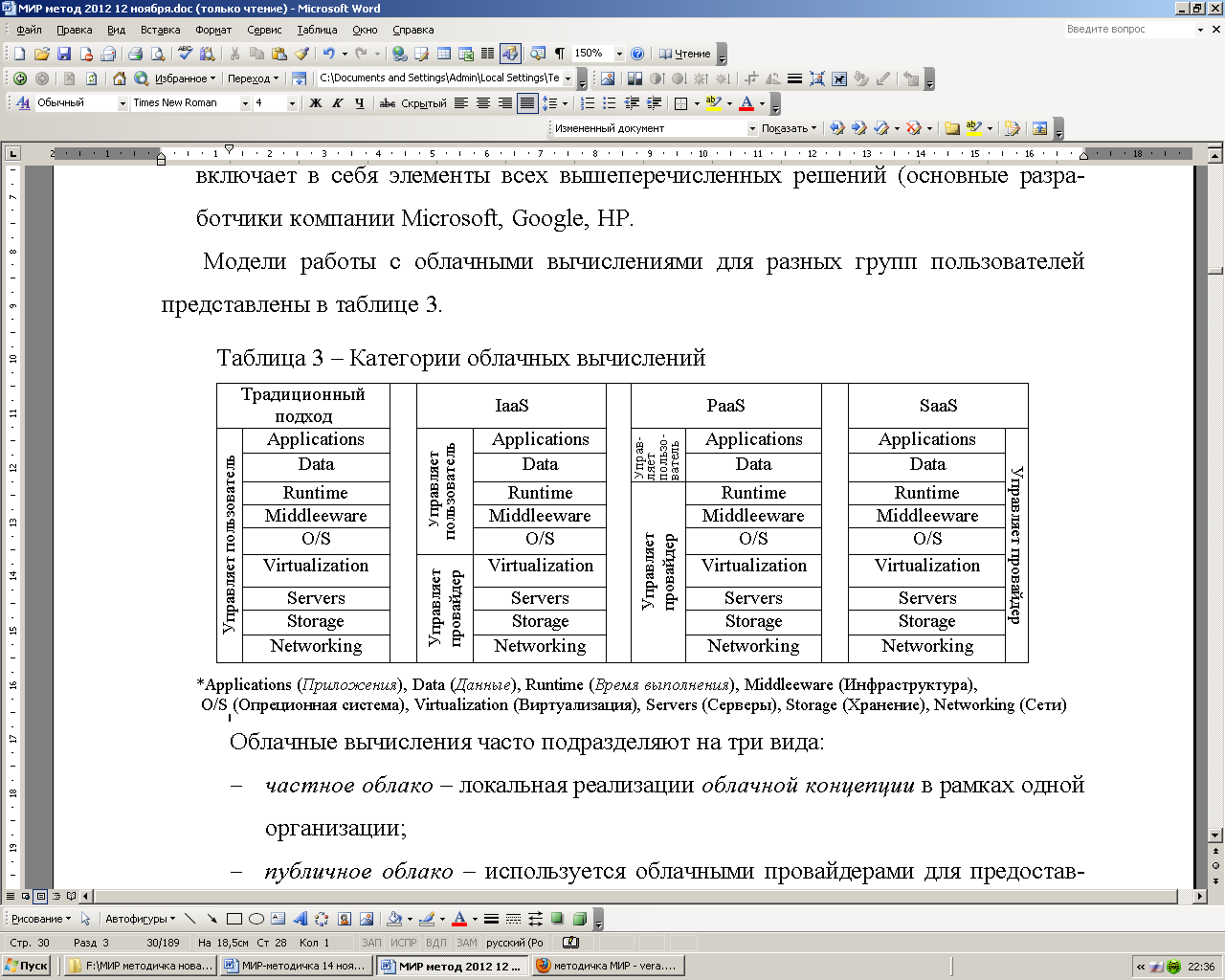The height and width of the screenshot is (980, 1225).
Task: Click the Пуск start button
Action: 26,967
